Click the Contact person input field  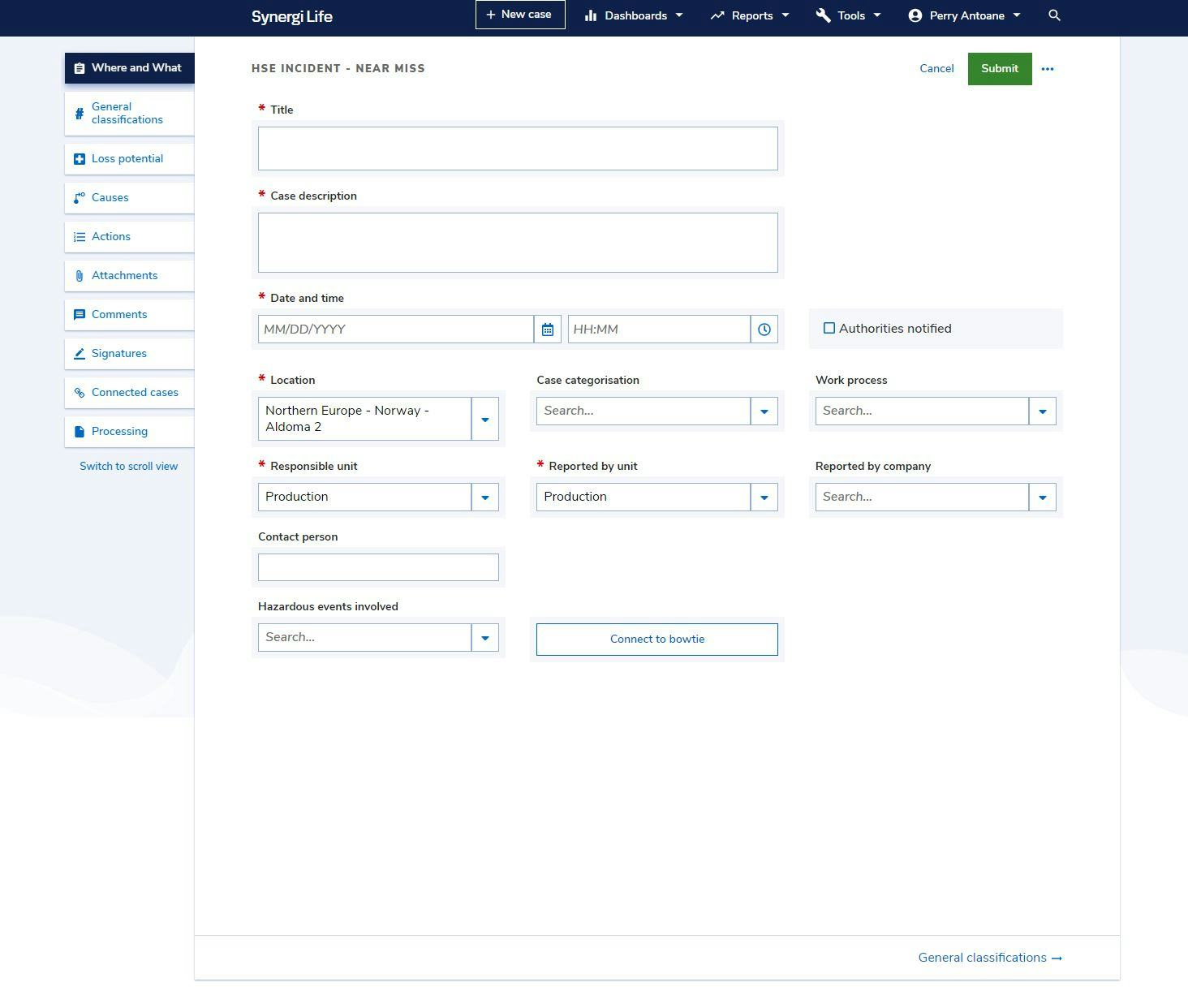point(378,567)
